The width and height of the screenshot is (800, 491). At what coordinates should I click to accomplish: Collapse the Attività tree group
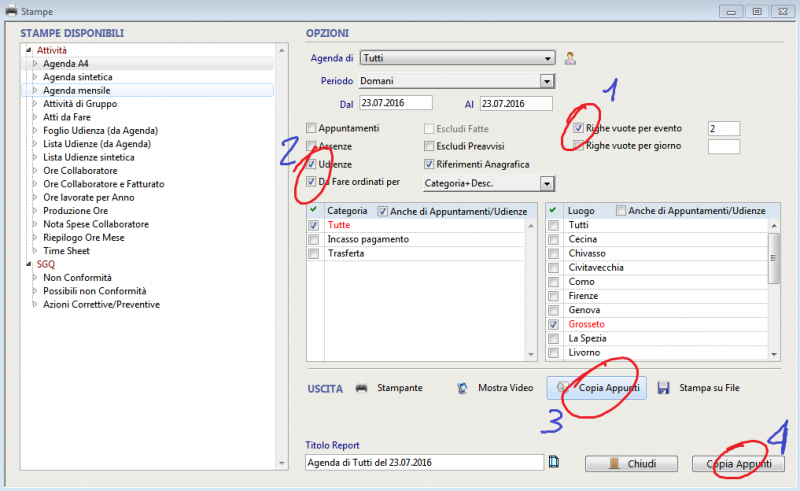click(28, 50)
